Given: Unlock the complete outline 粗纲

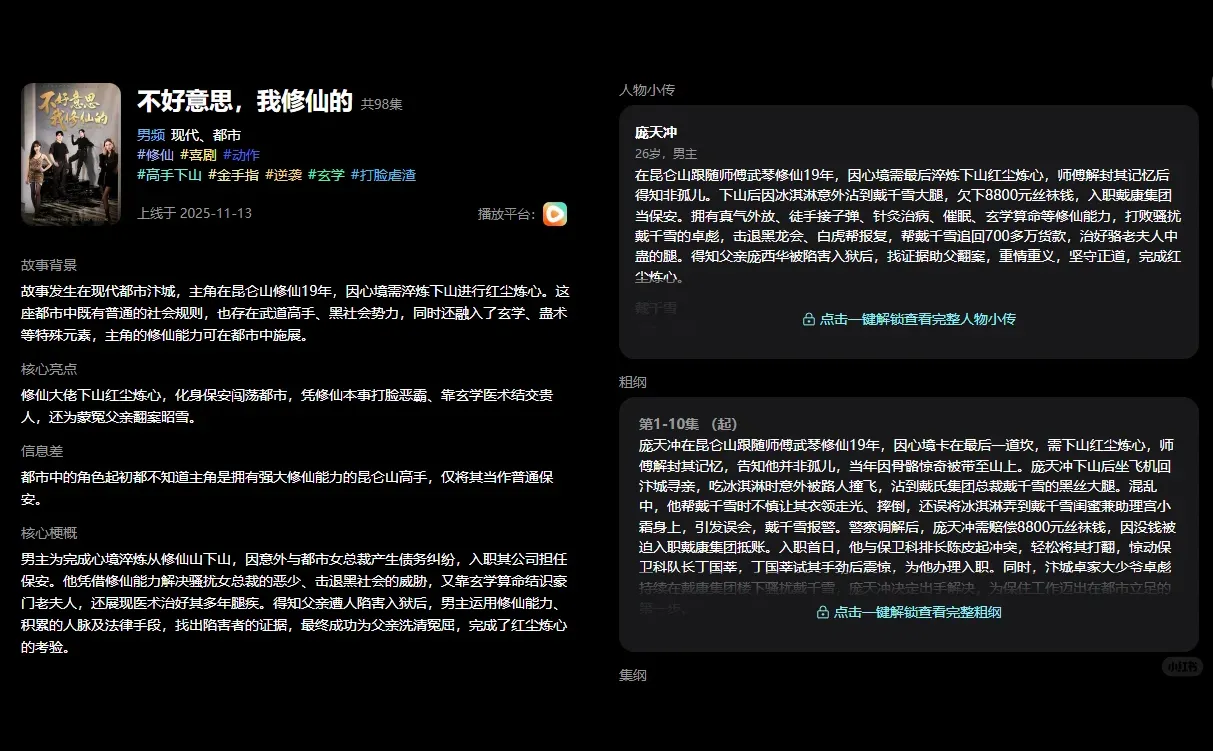Looking at the screenshot, I should pyautogui.click(x=911, y=612).
